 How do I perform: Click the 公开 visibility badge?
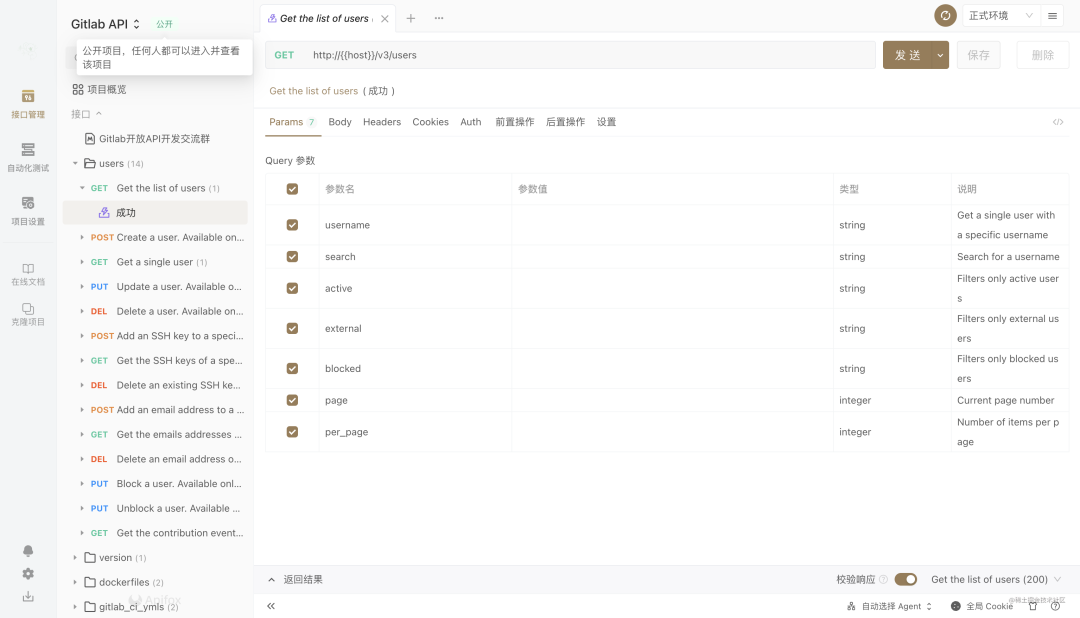164,24
